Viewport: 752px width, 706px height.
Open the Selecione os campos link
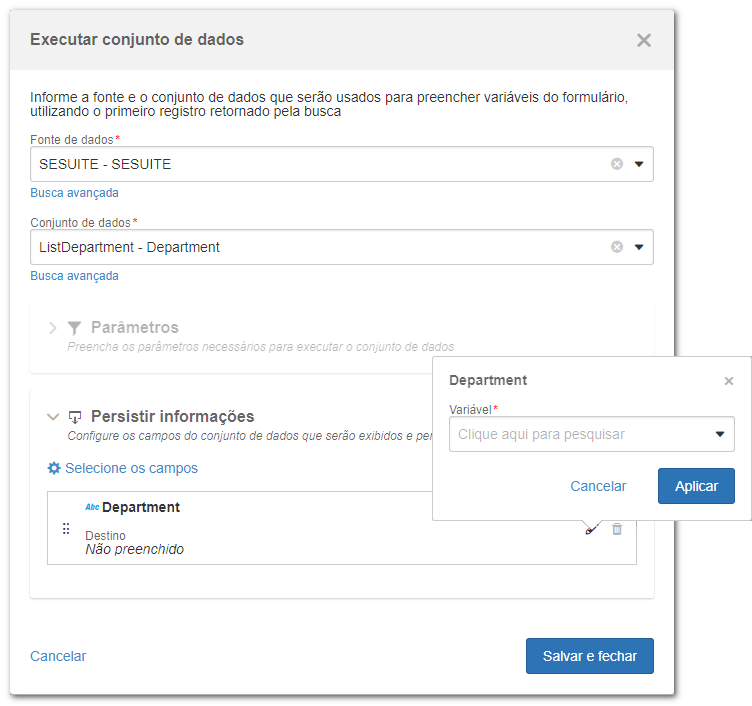pos(131,468)
